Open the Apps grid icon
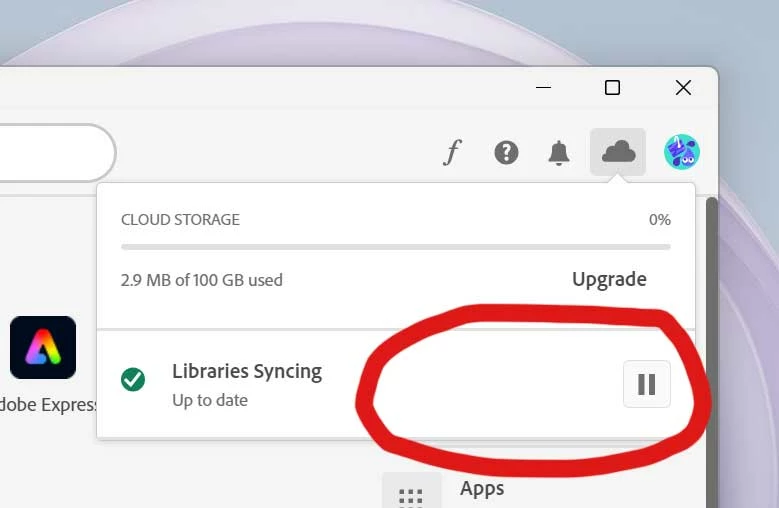 411,495
